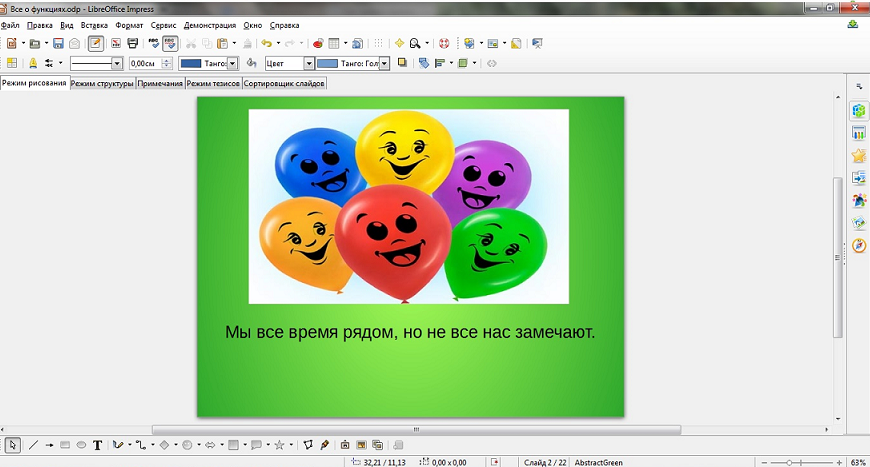Click the AbstractGreen slide master label

pyautogui.click(x=598, y=462)
